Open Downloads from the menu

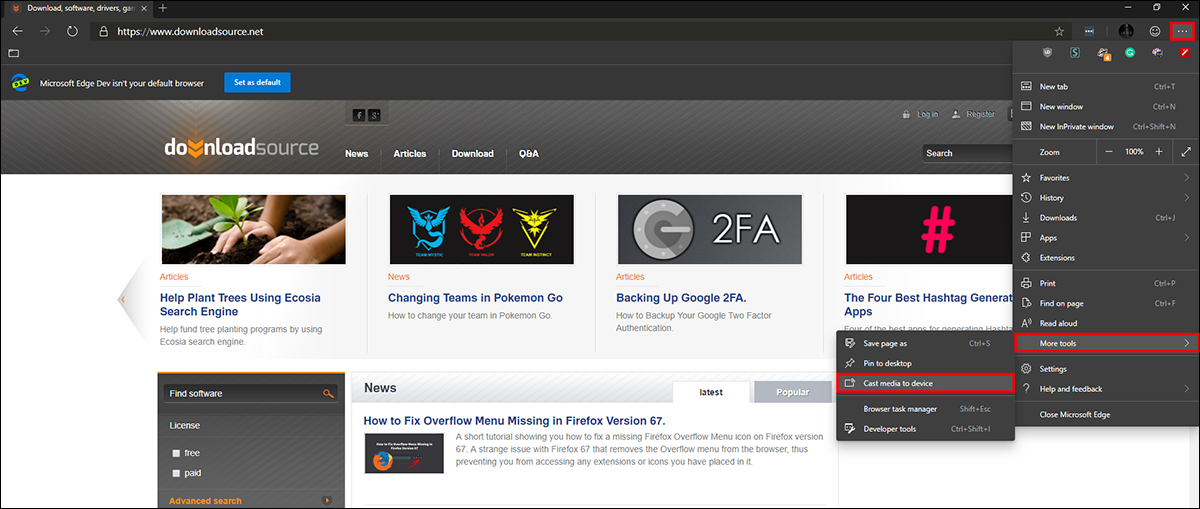click(x=1106, y=218)
